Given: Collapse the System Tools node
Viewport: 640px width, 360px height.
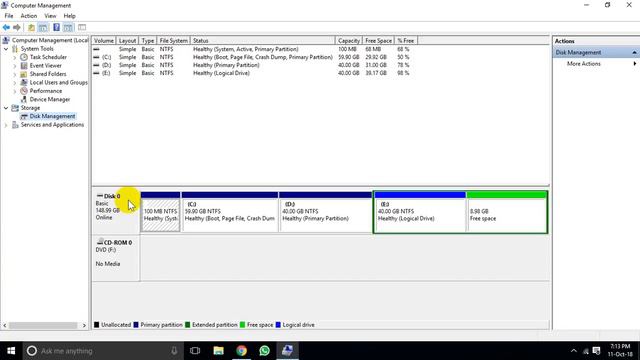Looking at the screenshot, I should click(x=6, y=49).
